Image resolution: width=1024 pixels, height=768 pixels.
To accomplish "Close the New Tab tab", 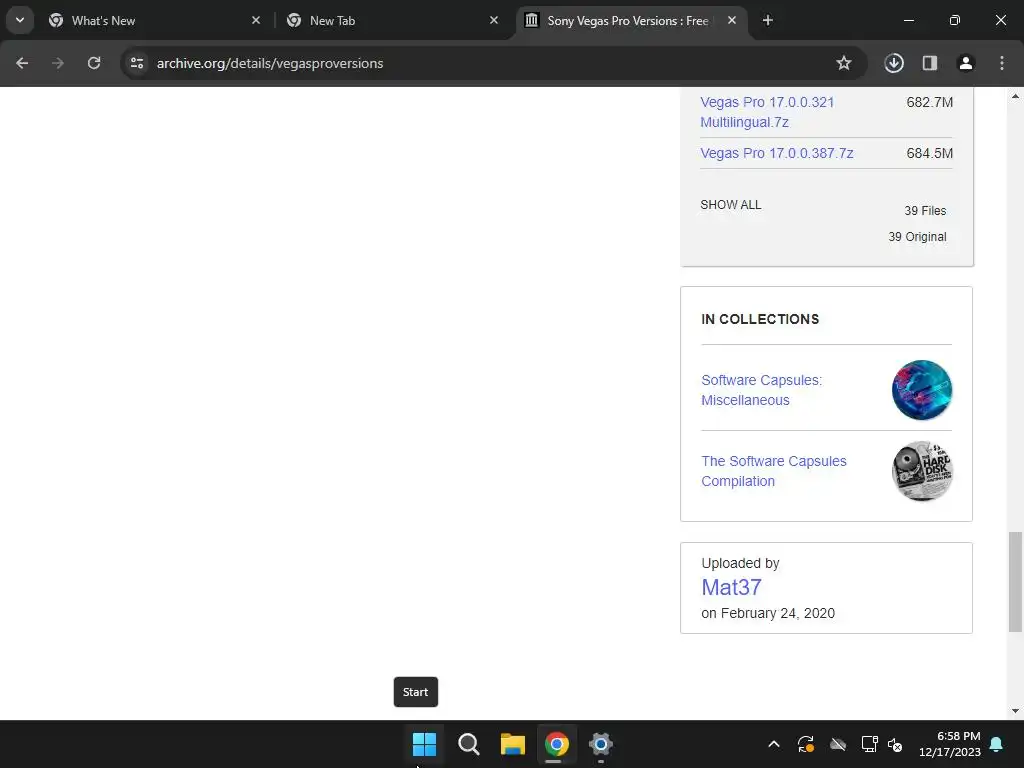I will [494, 20].
